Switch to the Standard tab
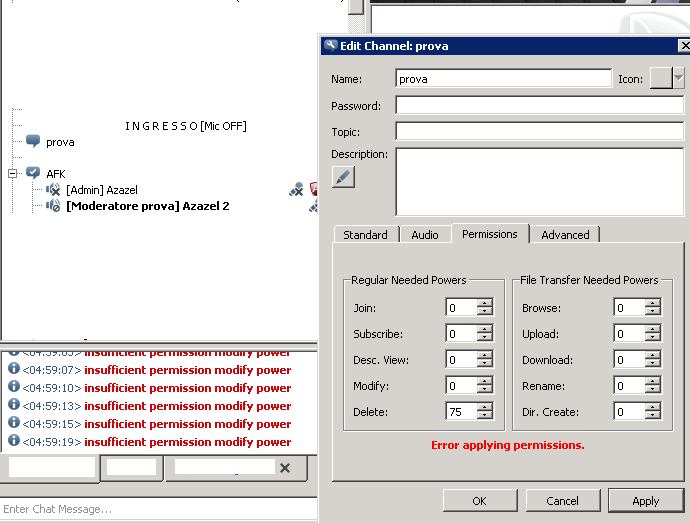 point(365,235)
